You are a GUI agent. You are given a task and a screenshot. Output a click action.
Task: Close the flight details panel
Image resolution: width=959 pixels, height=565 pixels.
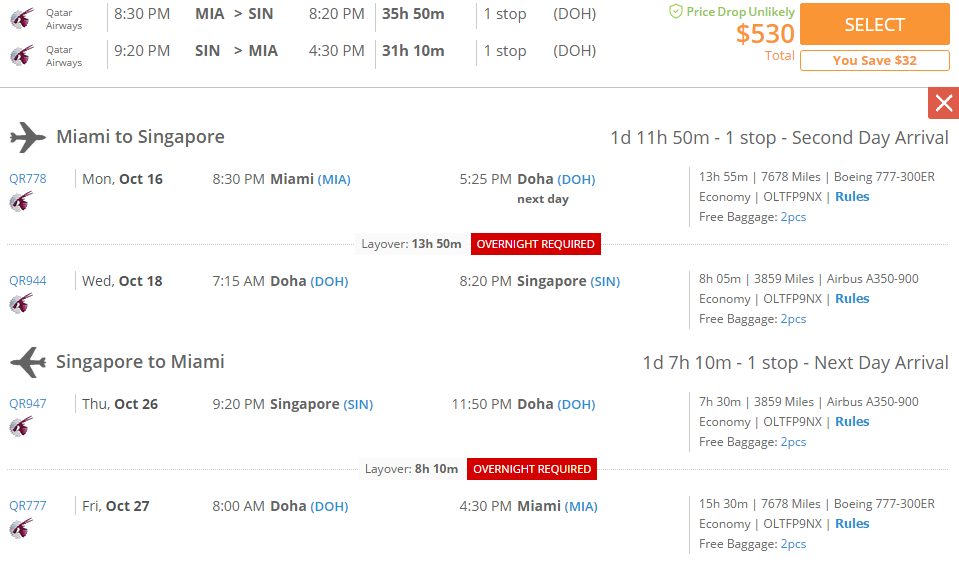coord(943,103)
